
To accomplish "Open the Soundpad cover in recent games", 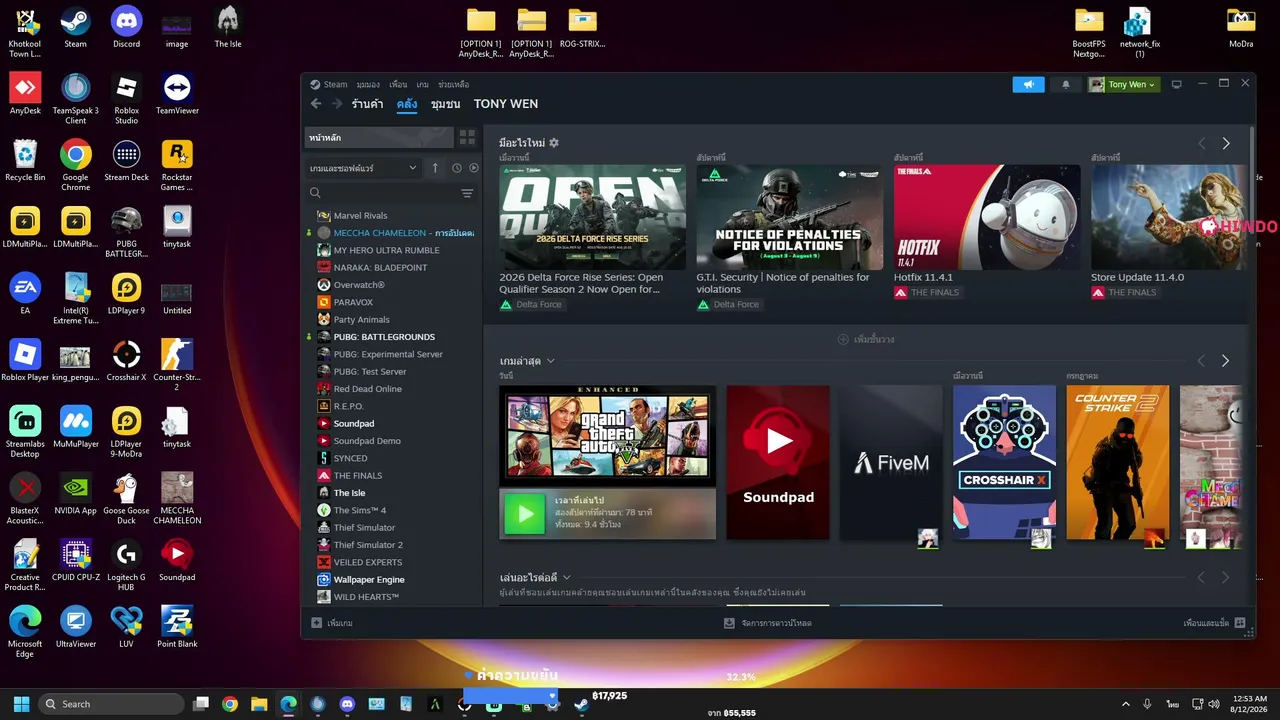I will (778, 462).
